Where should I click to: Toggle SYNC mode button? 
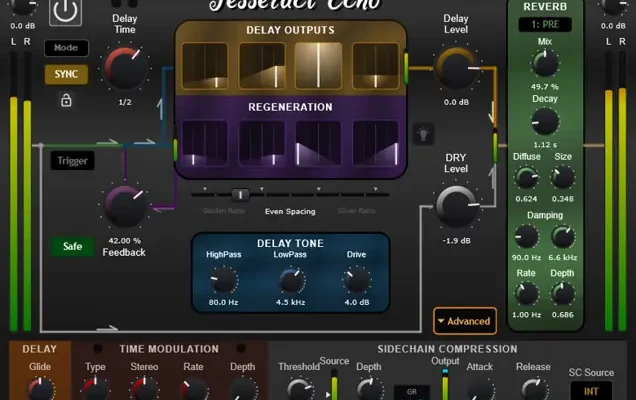pyautogui.click(x=66, y=74)
